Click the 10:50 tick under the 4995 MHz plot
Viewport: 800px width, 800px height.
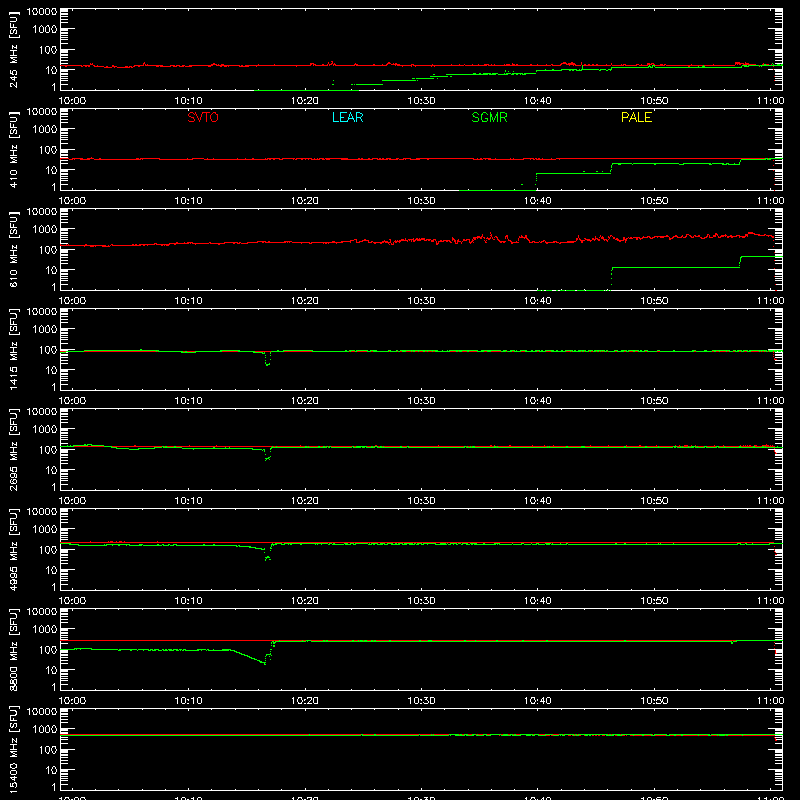tap(654, 601)
